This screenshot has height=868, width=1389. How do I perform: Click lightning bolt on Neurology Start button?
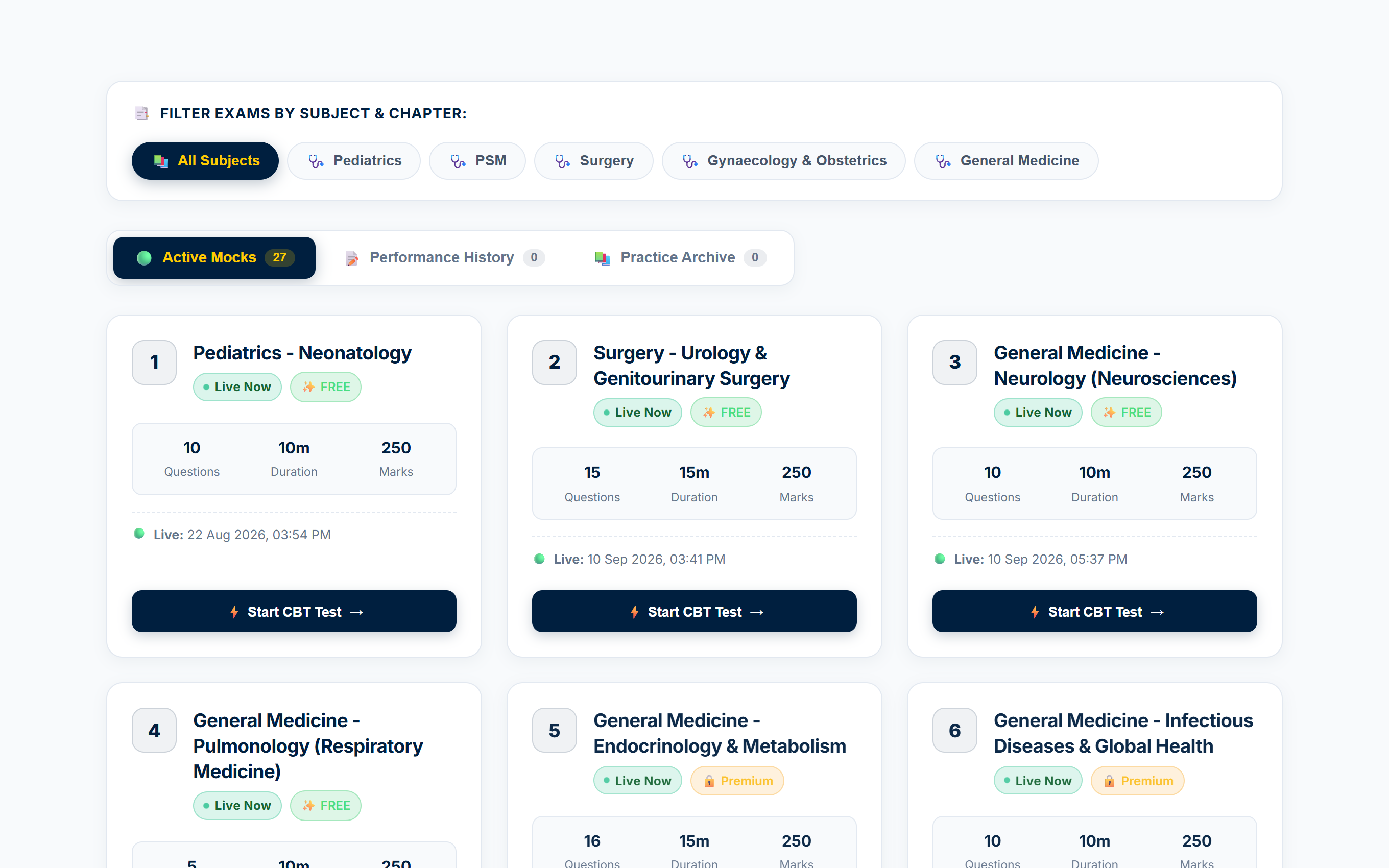[1035, 612]
